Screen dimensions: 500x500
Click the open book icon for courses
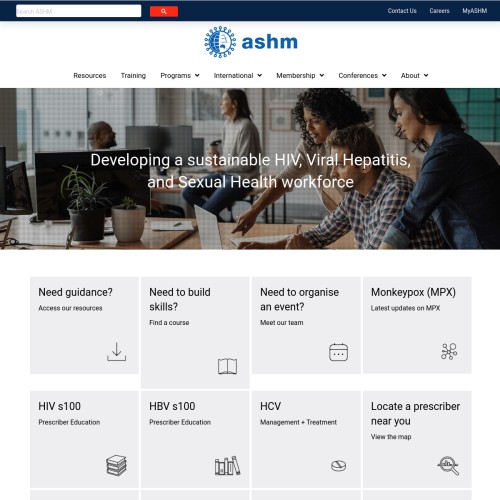tap(227, 366)
